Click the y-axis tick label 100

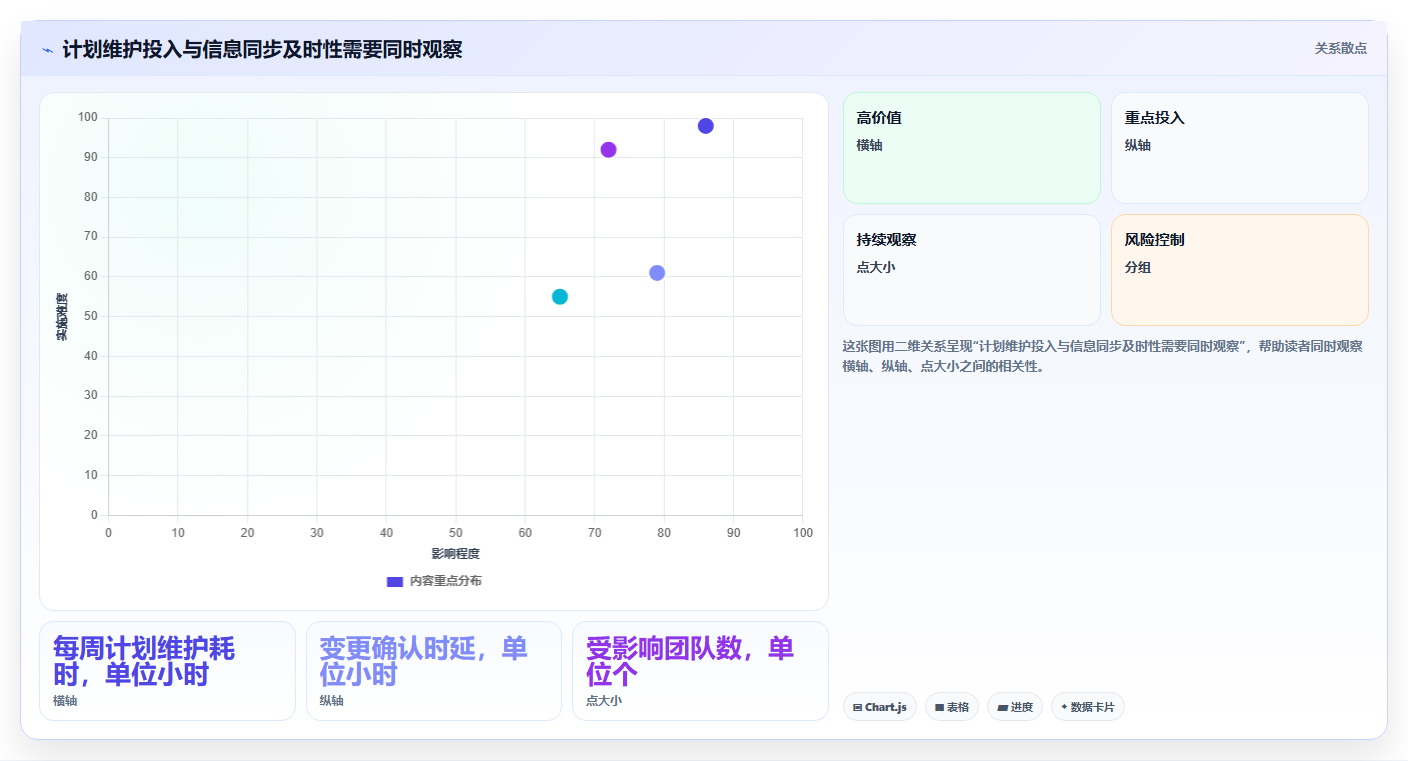(88, 118)
